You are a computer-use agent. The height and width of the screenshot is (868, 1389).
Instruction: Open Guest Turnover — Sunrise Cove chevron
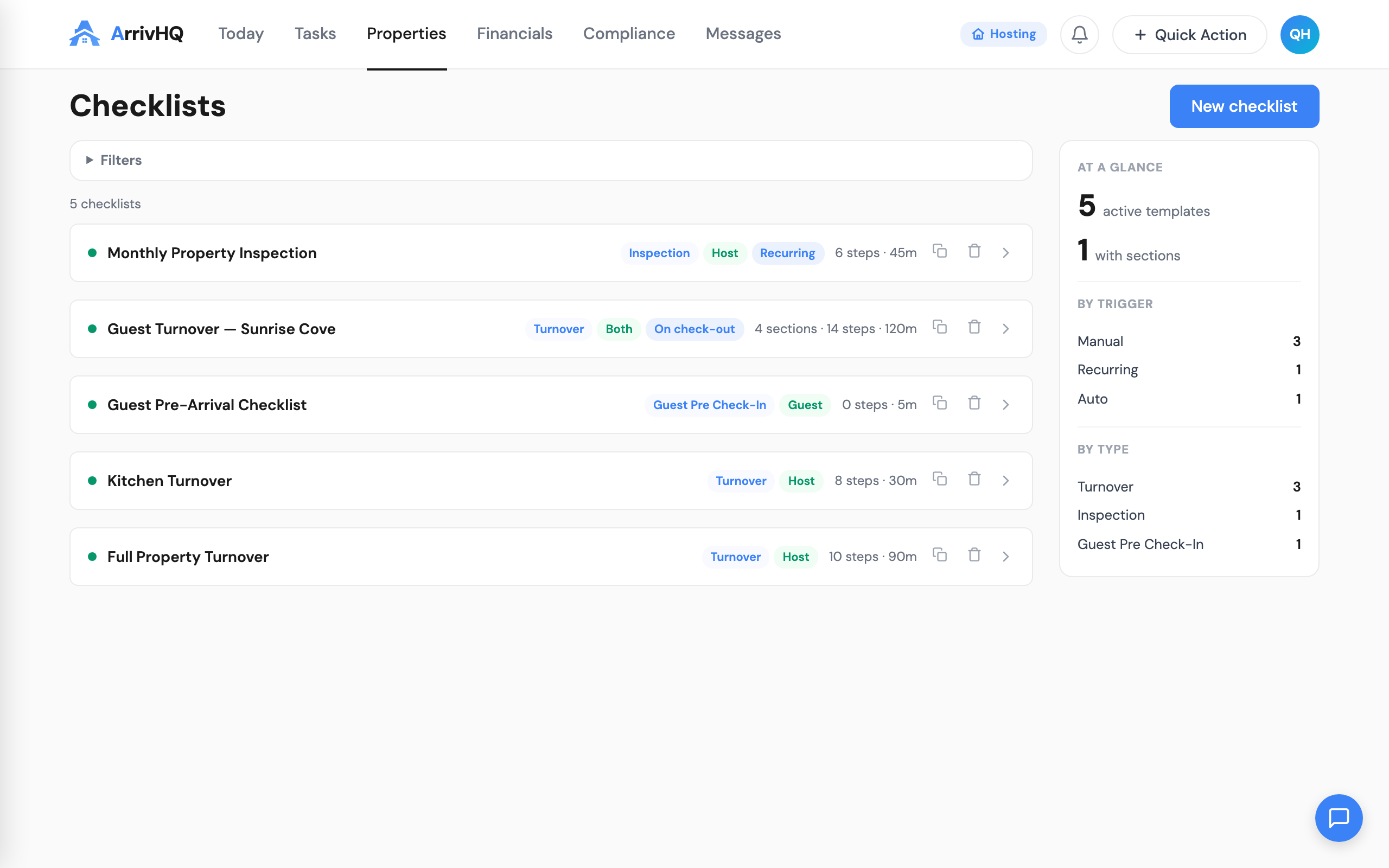coord(1005,329)
